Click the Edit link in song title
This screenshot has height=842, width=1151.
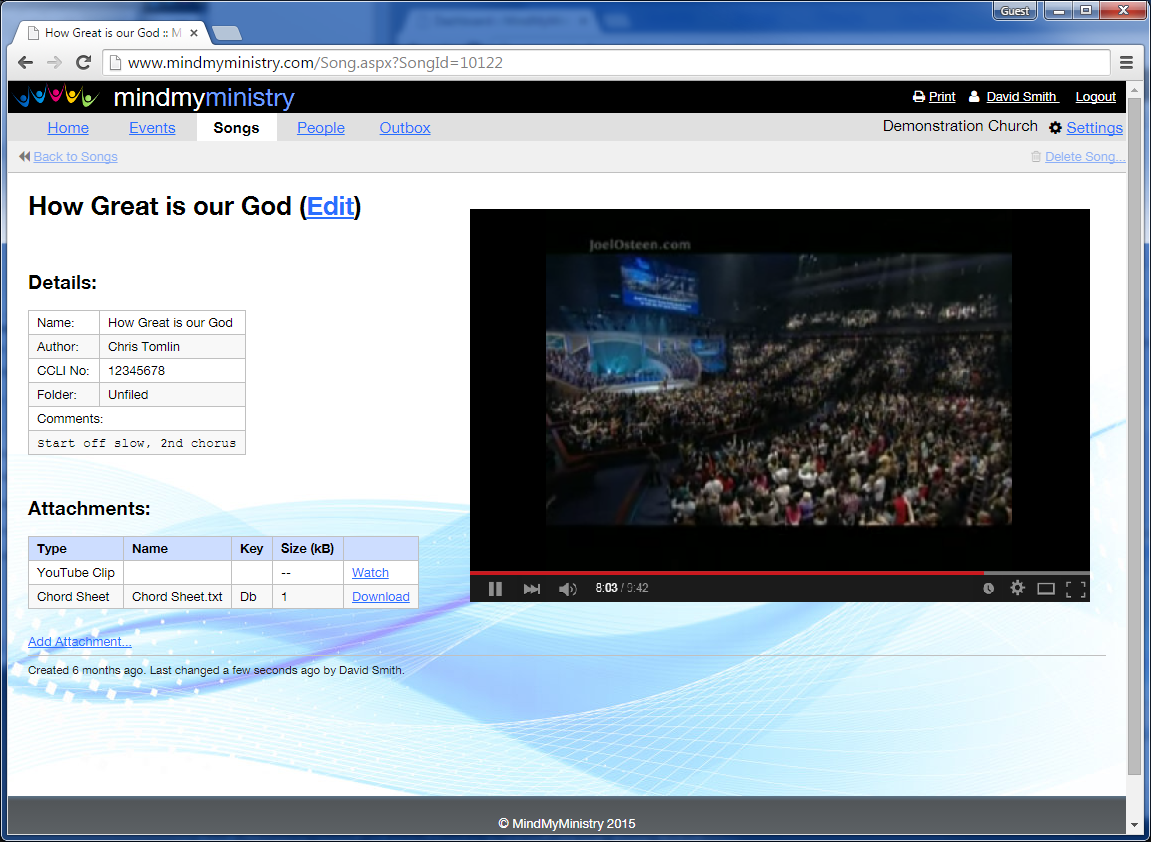[x=330, y=206]
